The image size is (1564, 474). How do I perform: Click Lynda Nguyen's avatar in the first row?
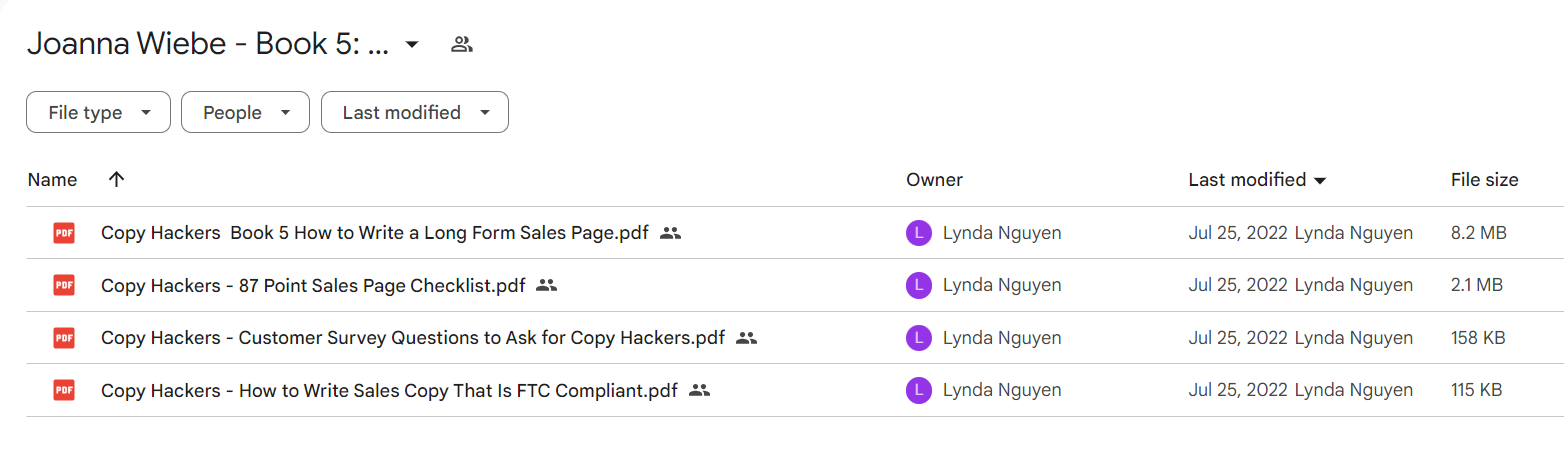pos(918,233)
